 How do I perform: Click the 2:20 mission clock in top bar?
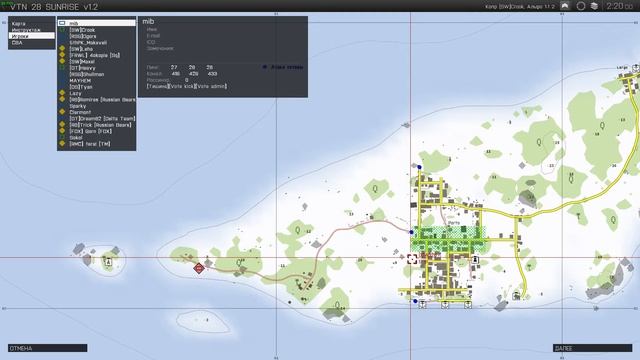(619, 6)
